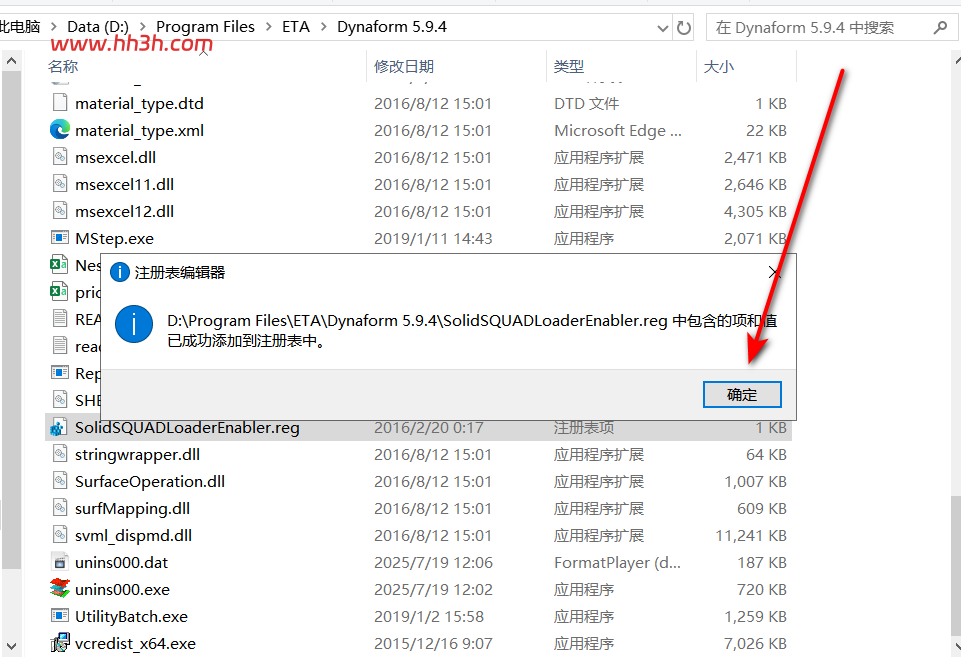This screenshot has width=961, height=657.
Task: Sort by the 修改日期 column header
Action: (404, 66)
